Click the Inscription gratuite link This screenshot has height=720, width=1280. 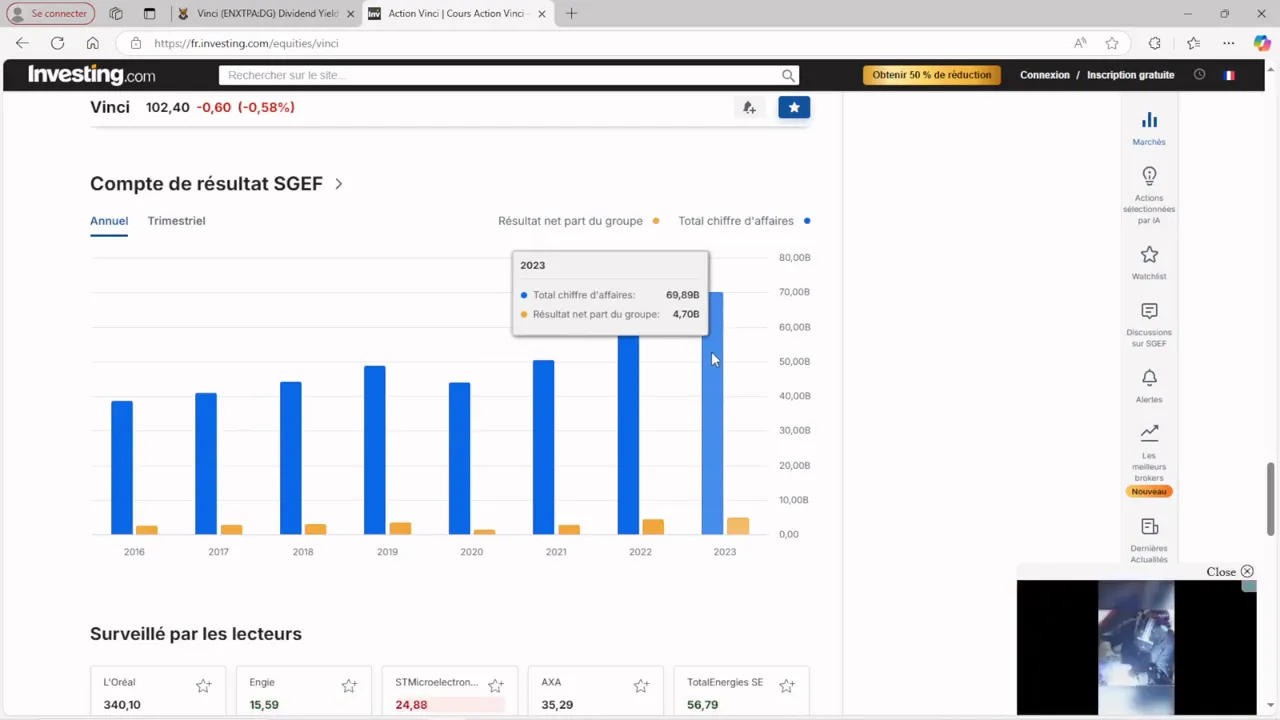1131,75
